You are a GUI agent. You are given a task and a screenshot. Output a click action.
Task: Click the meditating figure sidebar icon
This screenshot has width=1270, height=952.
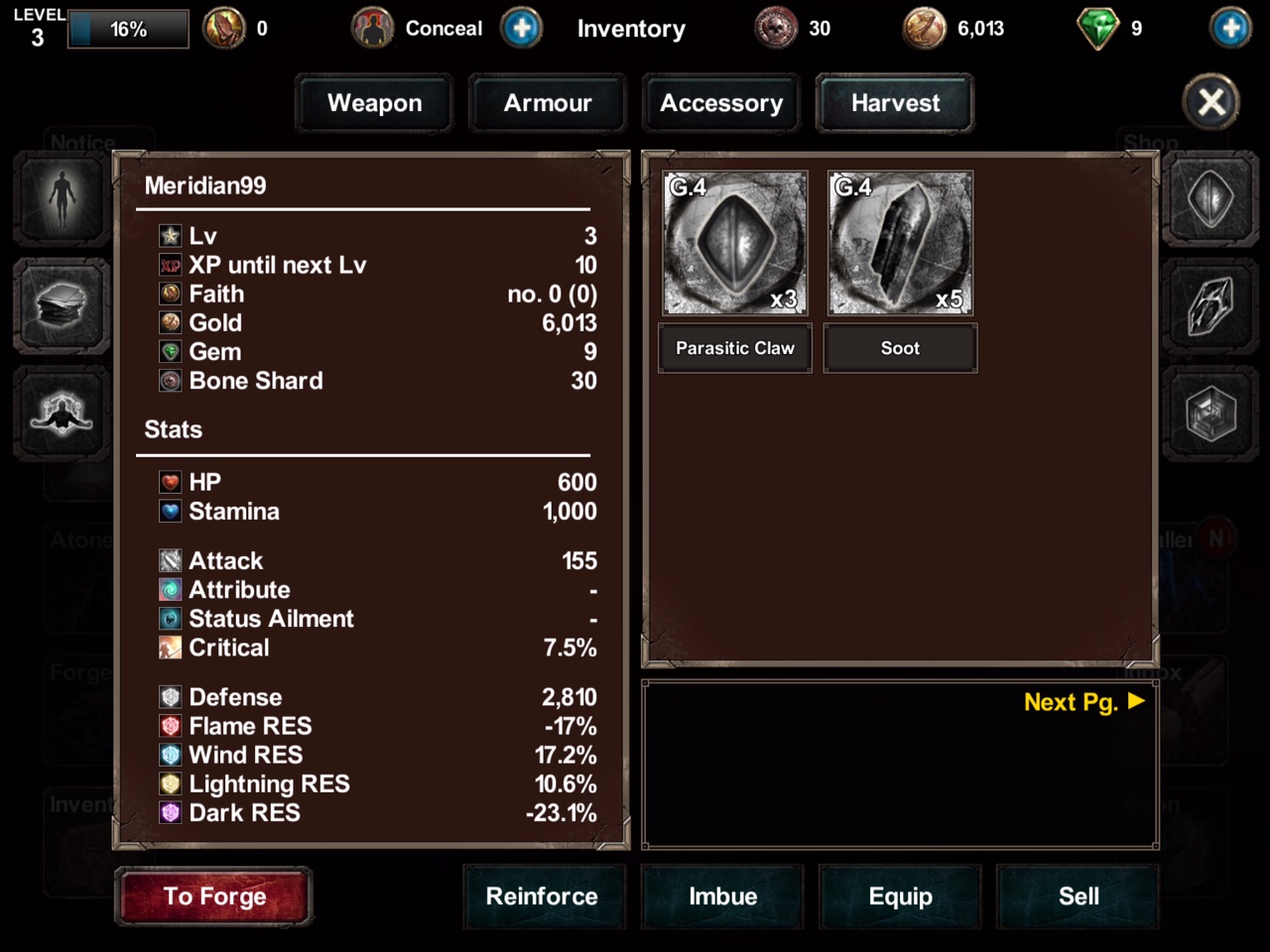click(x=62, y=413)
